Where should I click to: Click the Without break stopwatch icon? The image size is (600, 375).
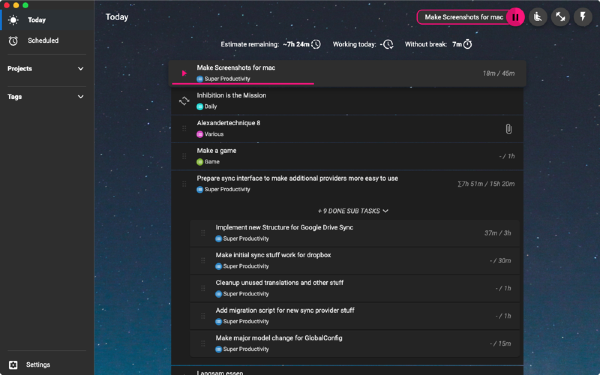coord(468,44)
